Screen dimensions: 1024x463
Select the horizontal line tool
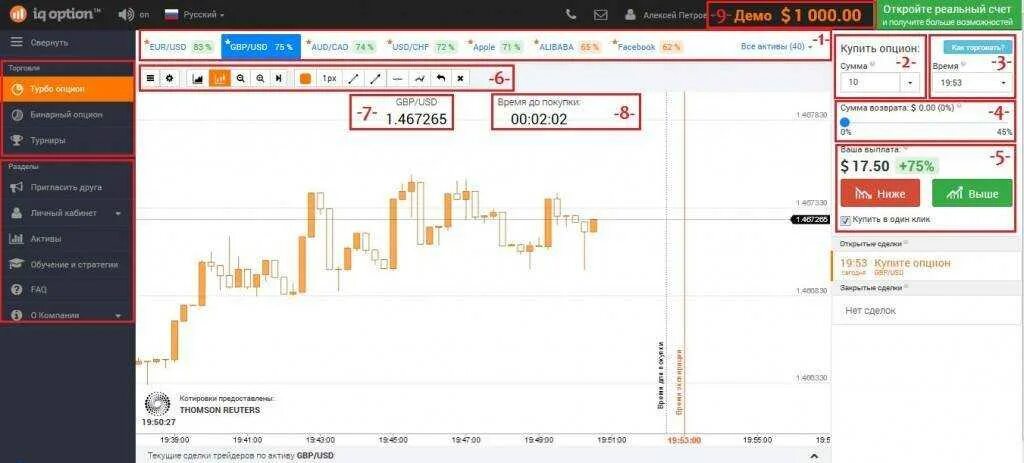397,78
